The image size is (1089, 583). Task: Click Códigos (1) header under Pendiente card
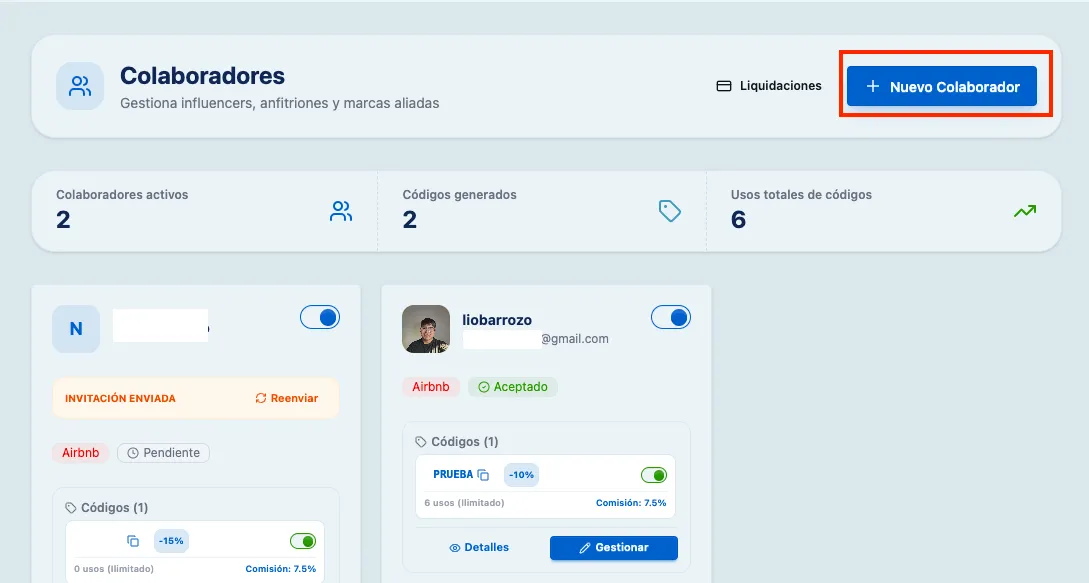point(106,508)
